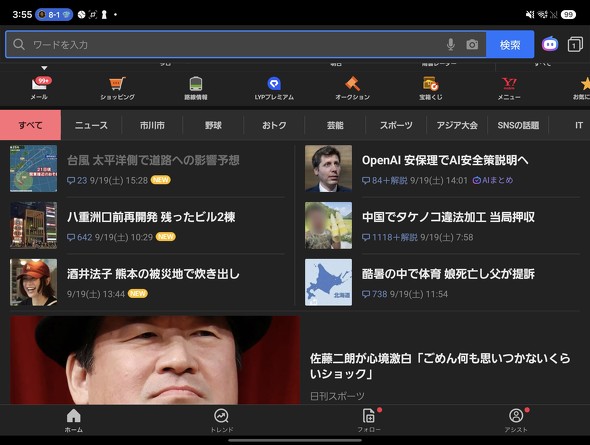Open the train route information icon
The height and width of the screenshot is (445, 590).
pos(196,88)
